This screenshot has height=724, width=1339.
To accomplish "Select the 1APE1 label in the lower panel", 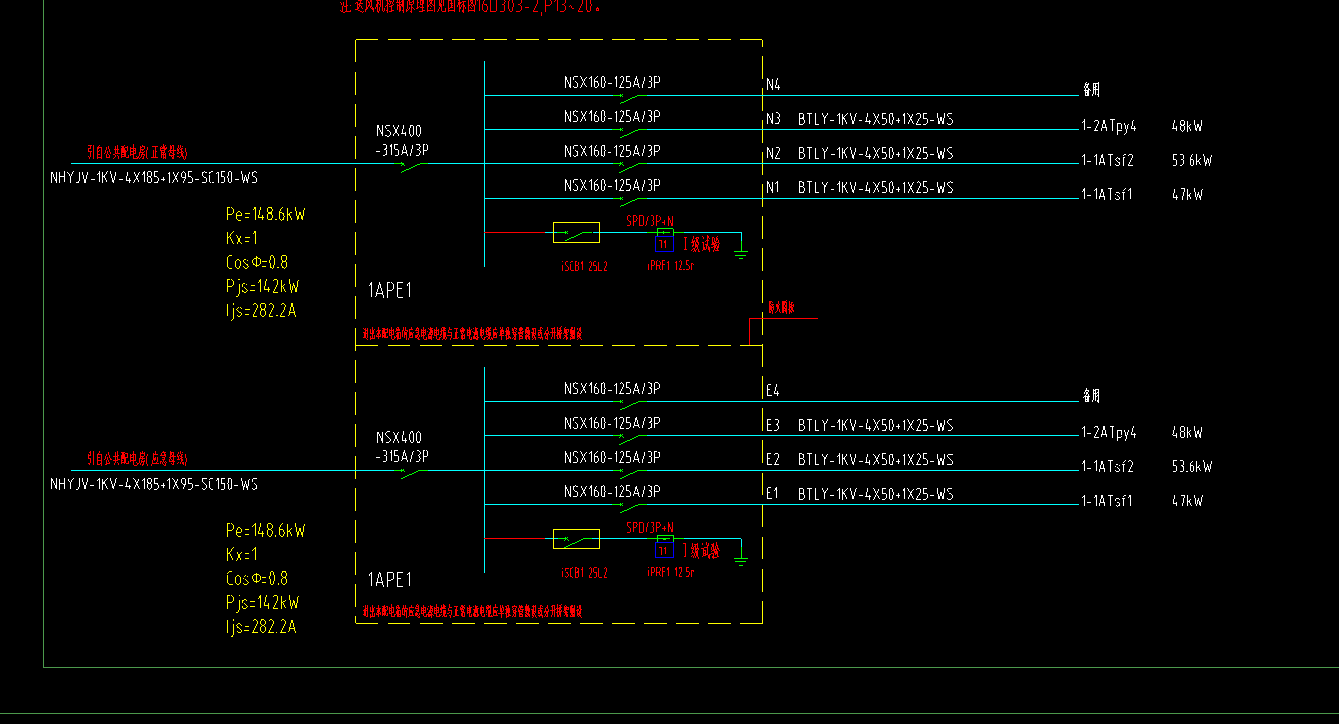I will tap(390, 580).
